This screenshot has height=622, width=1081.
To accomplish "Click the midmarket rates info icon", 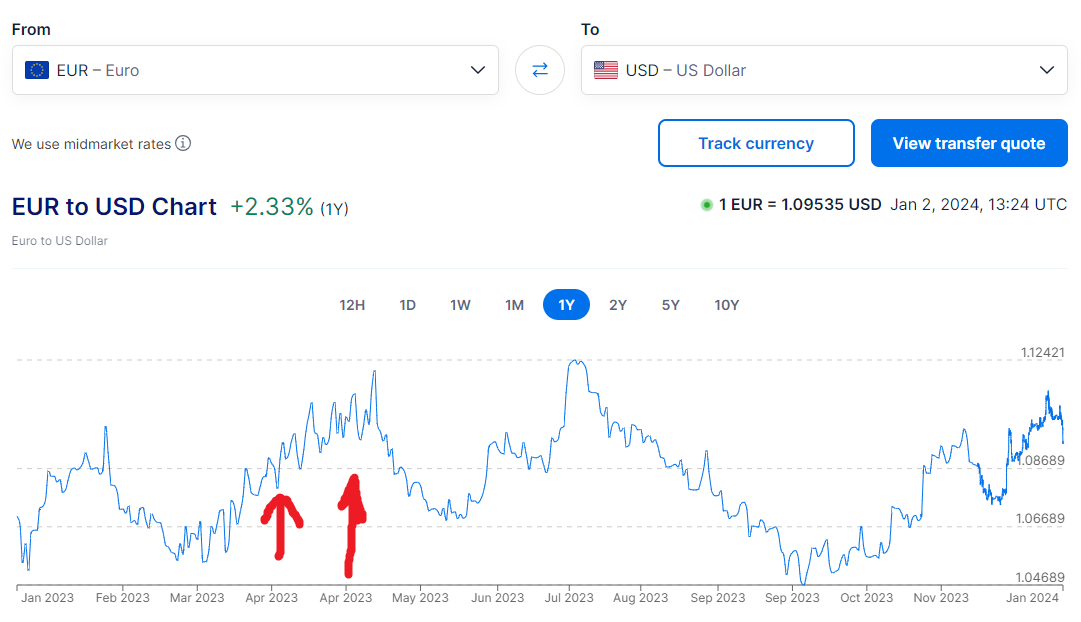I will (x=183, y=143).
